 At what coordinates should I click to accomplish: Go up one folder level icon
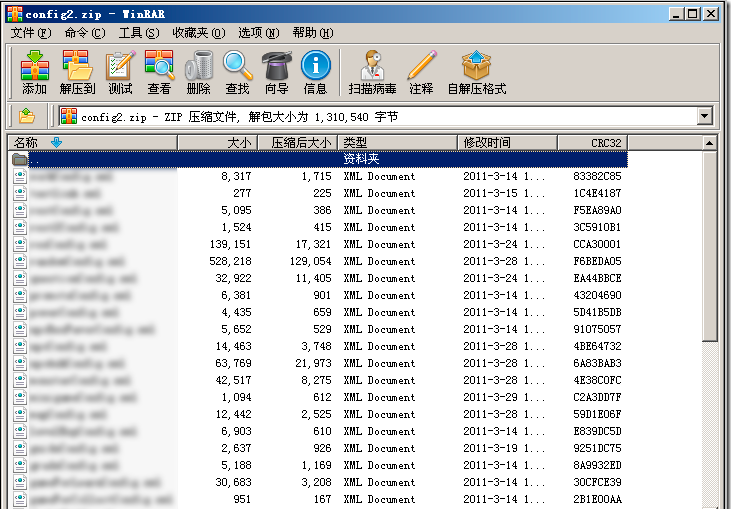tap(27, 116)
